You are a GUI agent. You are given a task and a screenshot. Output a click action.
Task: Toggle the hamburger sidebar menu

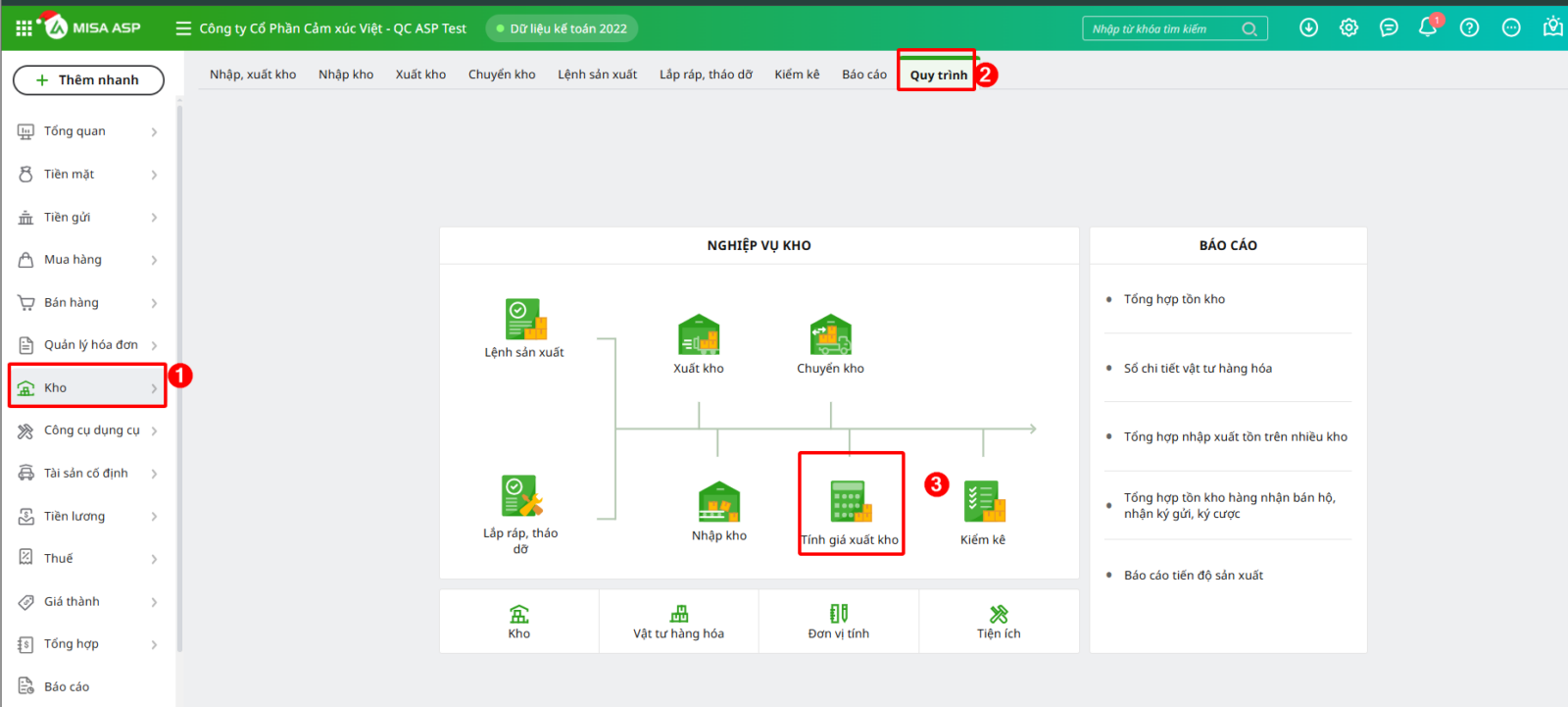point(183,28)
